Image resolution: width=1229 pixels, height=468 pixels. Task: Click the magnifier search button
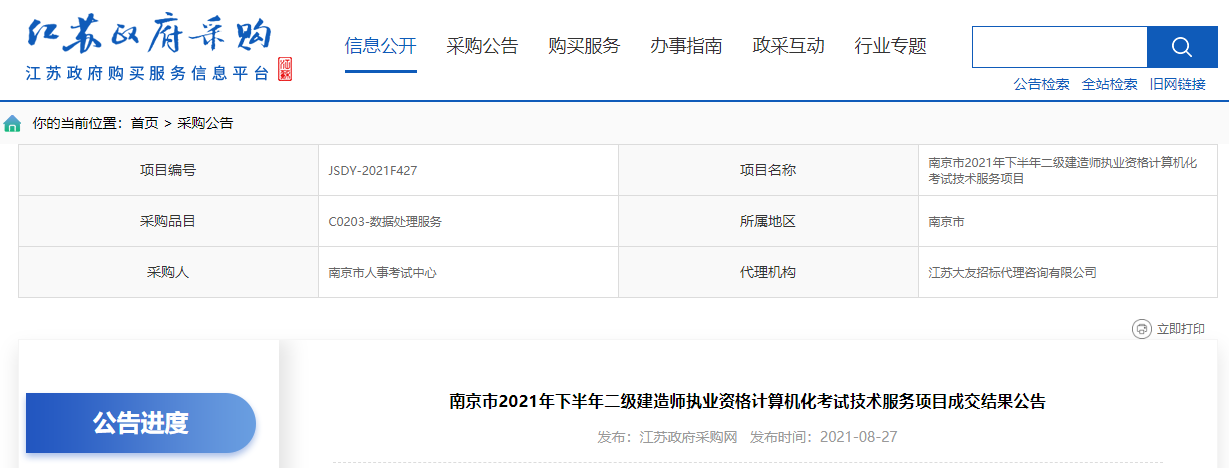(x=1181, y=47)
